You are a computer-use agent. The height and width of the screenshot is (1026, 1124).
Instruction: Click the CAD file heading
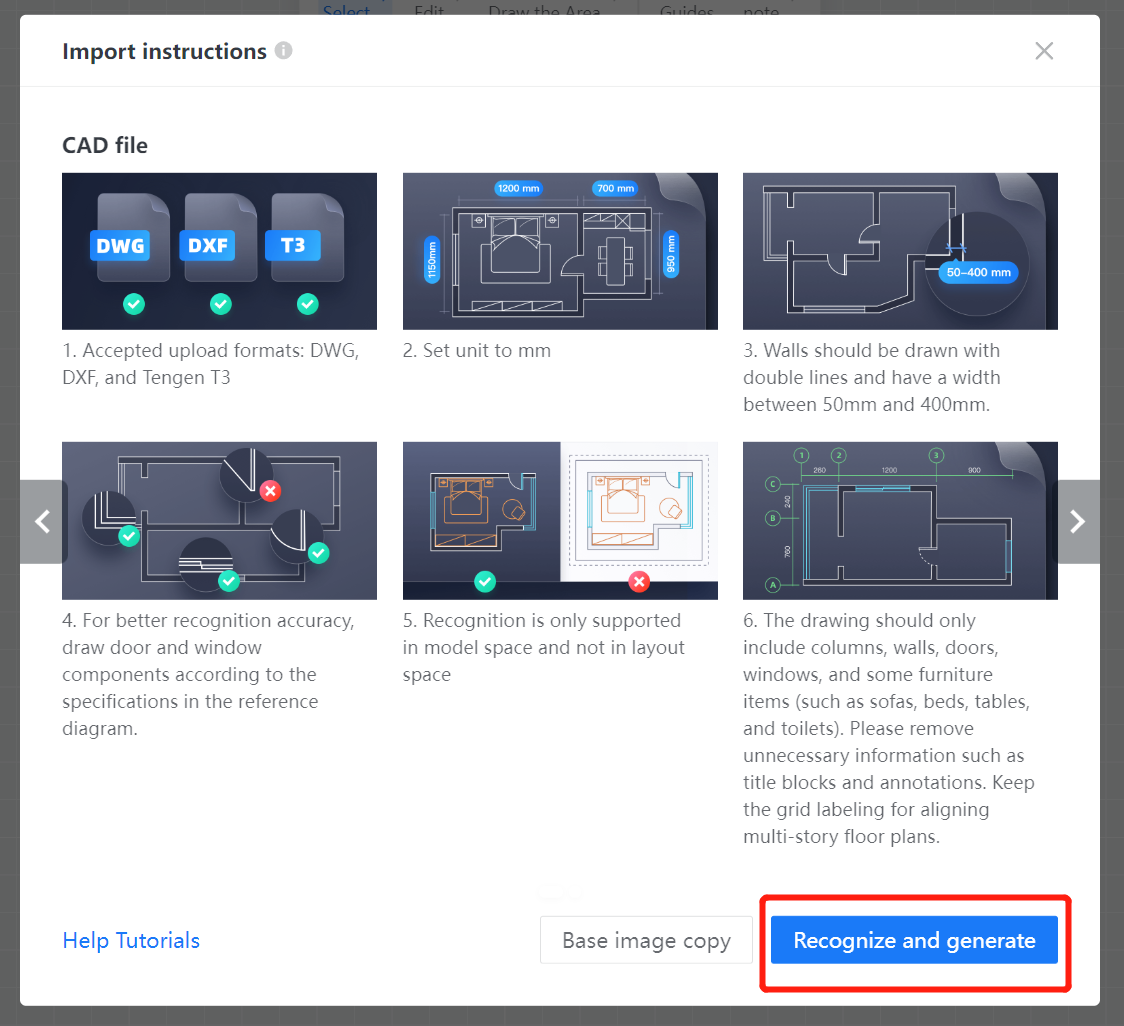click(105, 145)
